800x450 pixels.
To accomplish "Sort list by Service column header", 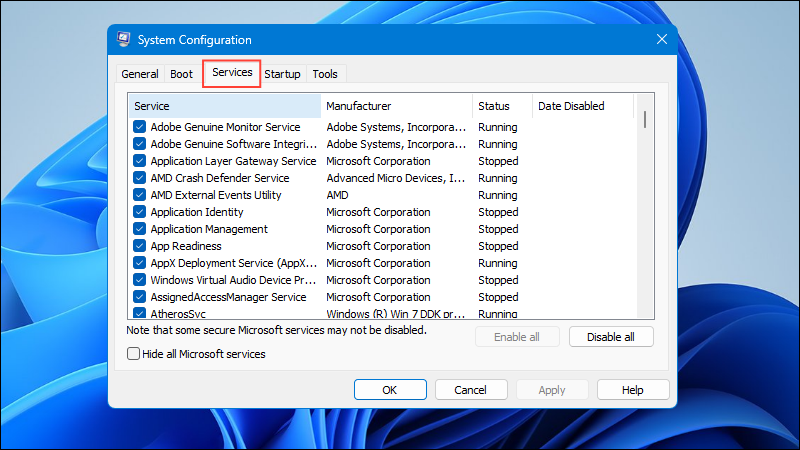I will pyautogui.click(x=224, y=106).
